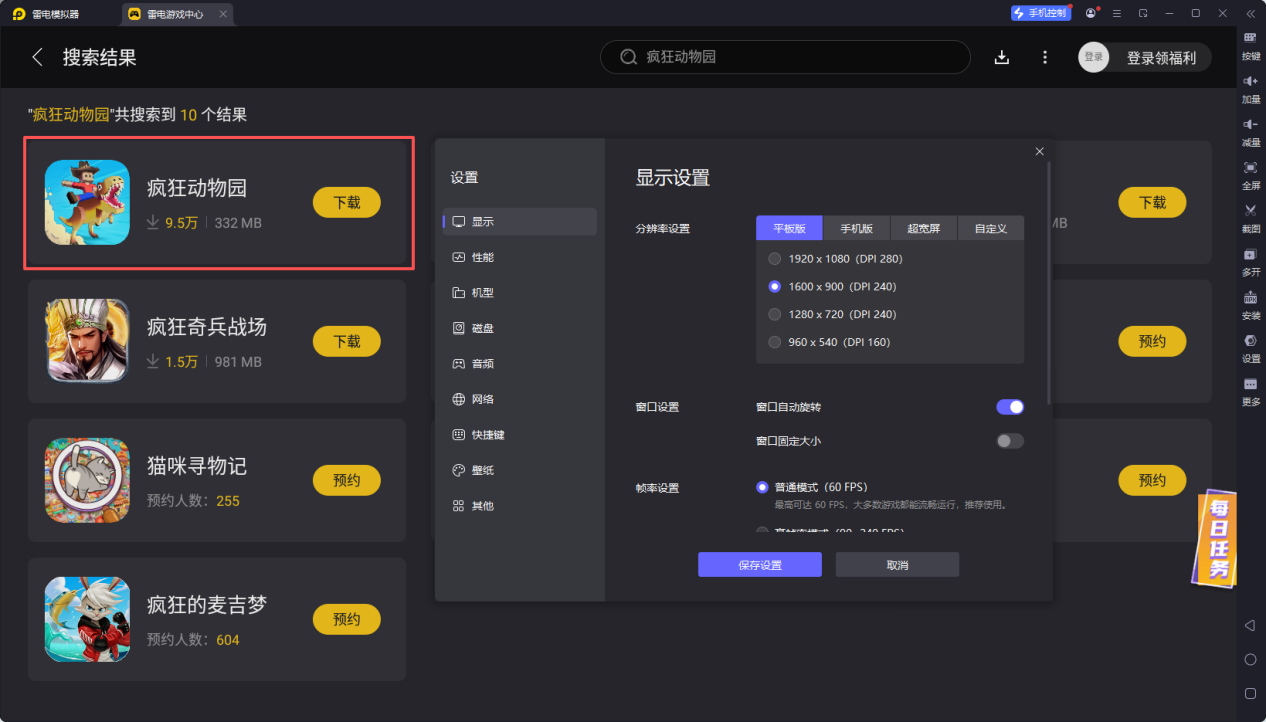Screen dimensions: 1266x722
Task: Switch to 手机版 resolution tab
Action: 857,228
